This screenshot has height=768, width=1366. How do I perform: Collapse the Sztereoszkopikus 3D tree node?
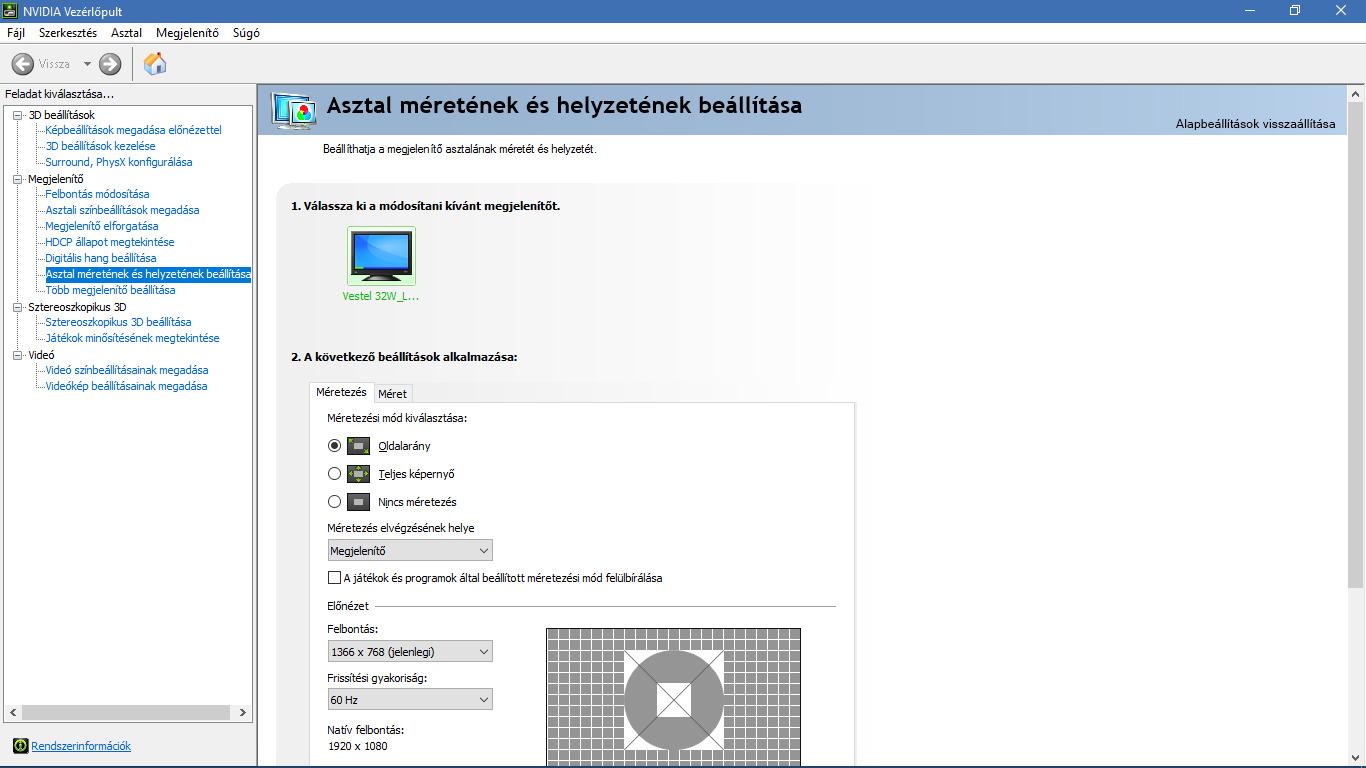coord(18,307)
